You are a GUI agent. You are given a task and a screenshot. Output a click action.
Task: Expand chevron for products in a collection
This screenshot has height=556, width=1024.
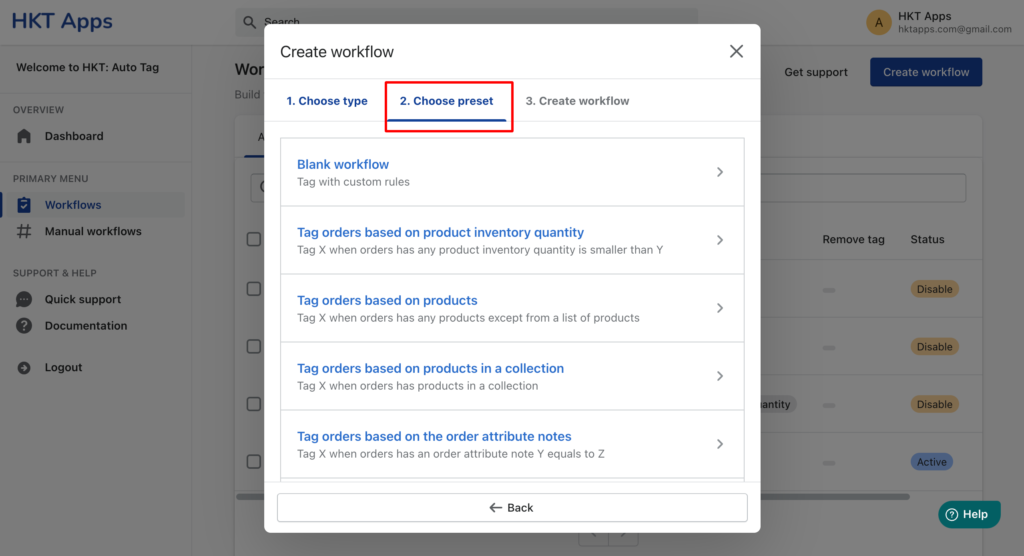(x=720, y=376)
